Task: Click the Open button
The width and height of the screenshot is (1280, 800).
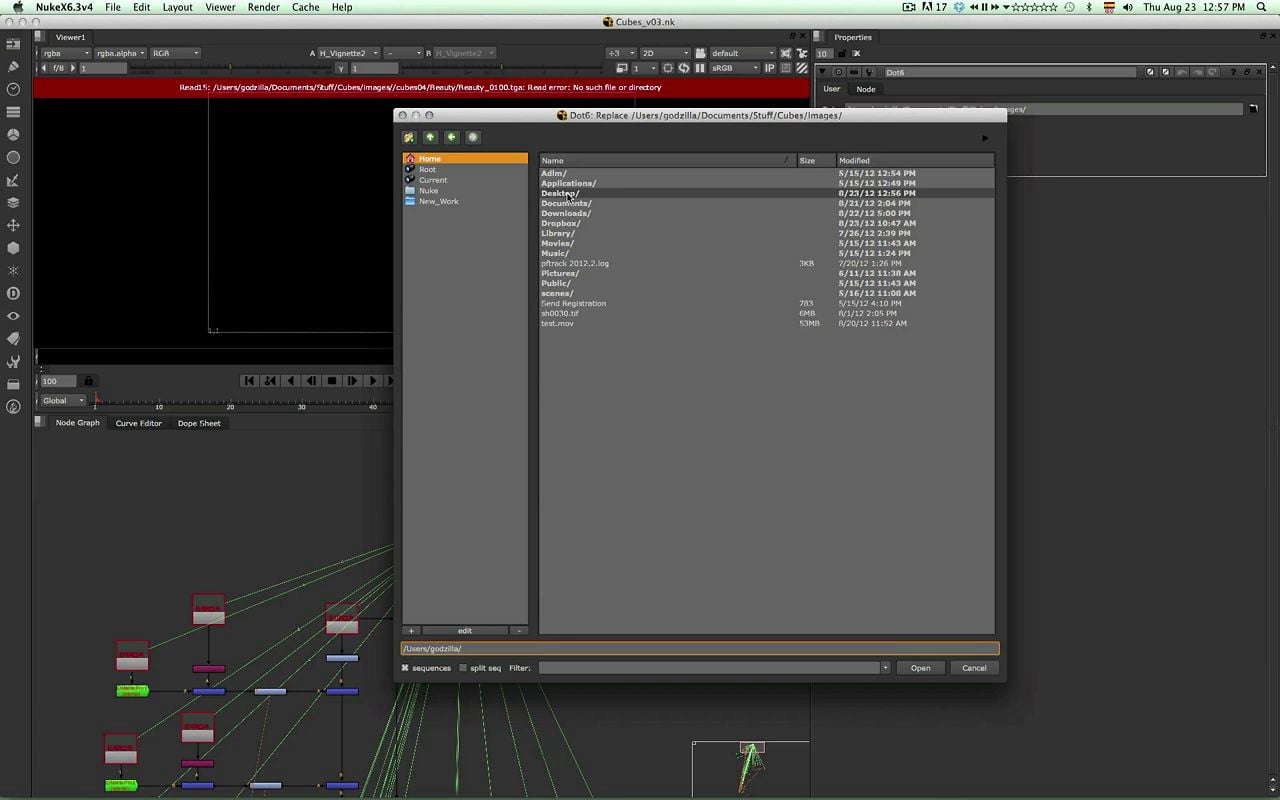Action: (920, 668)
